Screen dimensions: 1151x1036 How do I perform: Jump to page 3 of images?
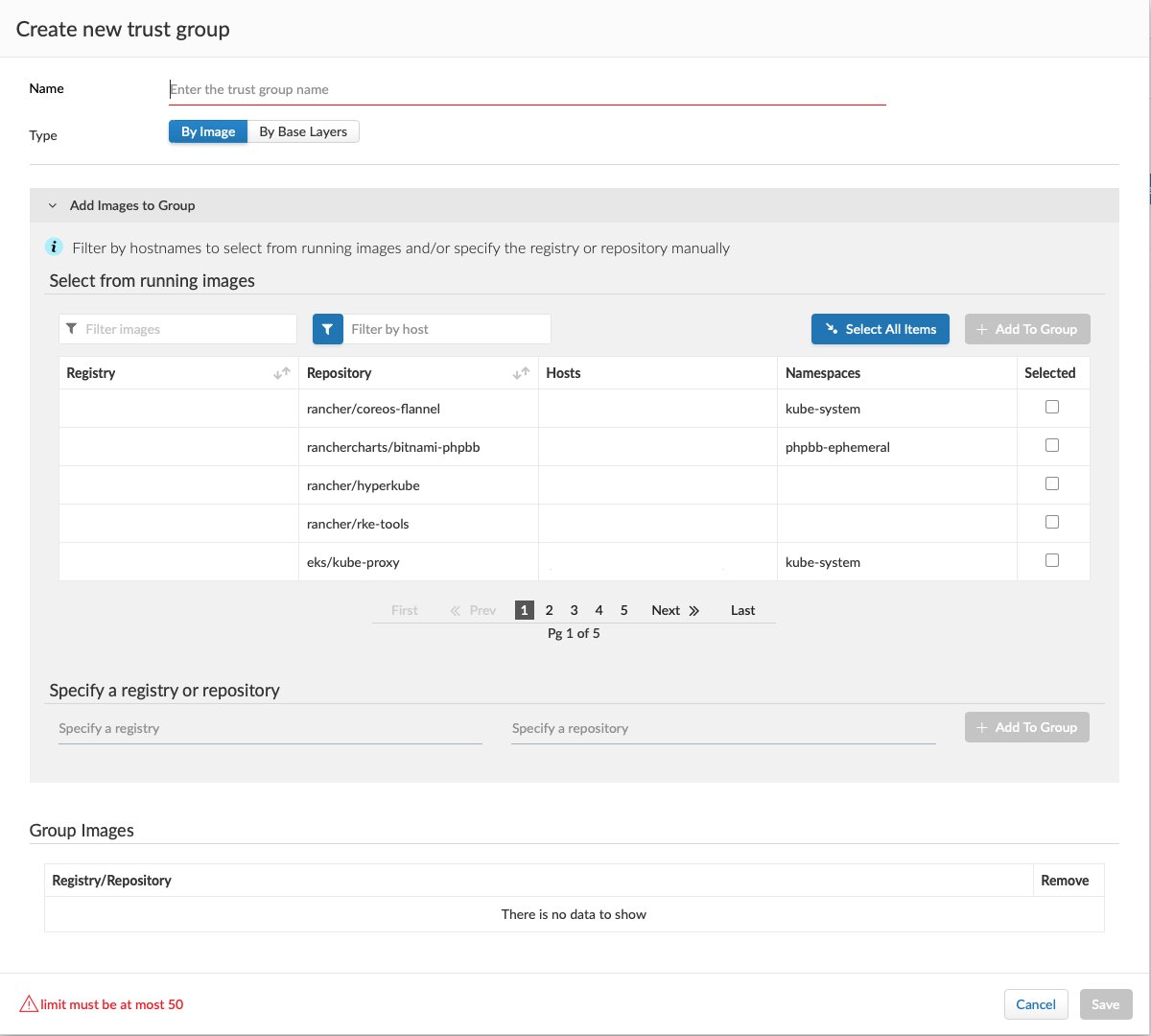point(574,610)
